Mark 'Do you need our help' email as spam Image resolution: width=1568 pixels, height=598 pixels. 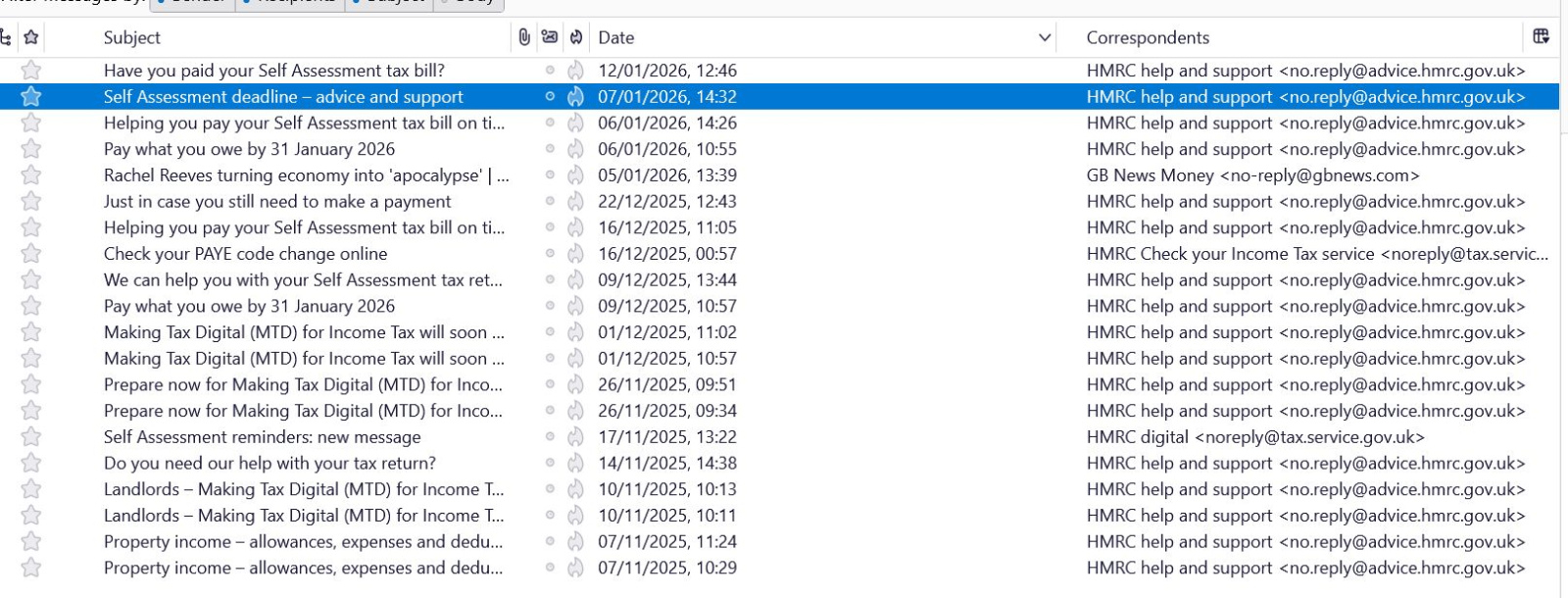tap(576, 463)
